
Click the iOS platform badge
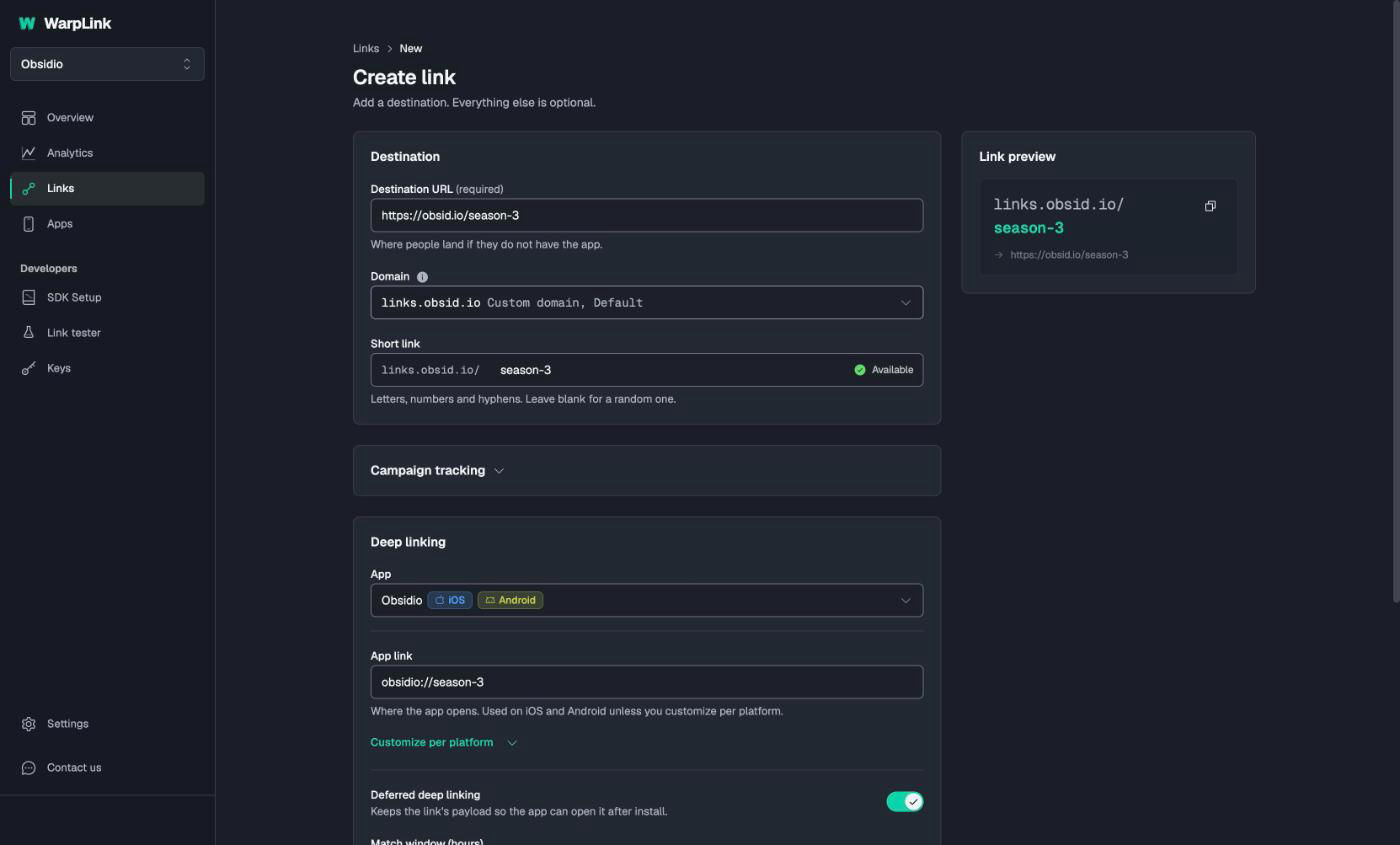click(450, 601)
